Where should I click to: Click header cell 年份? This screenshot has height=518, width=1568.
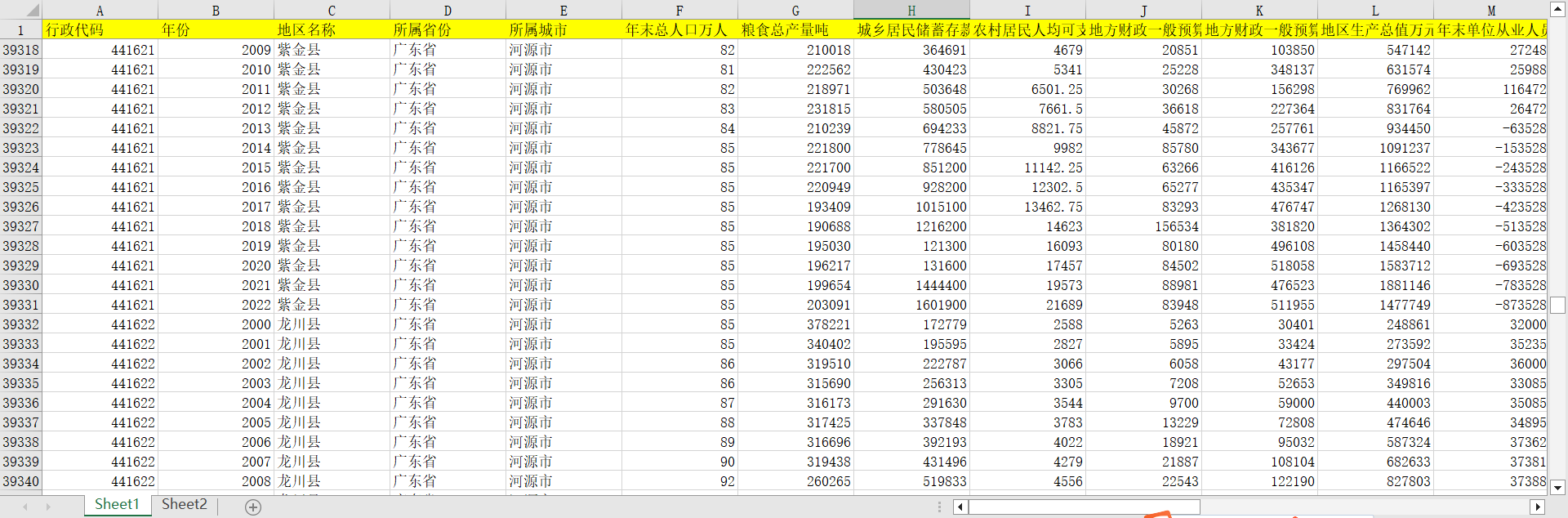pyautogui.click(x=216, y=29)
